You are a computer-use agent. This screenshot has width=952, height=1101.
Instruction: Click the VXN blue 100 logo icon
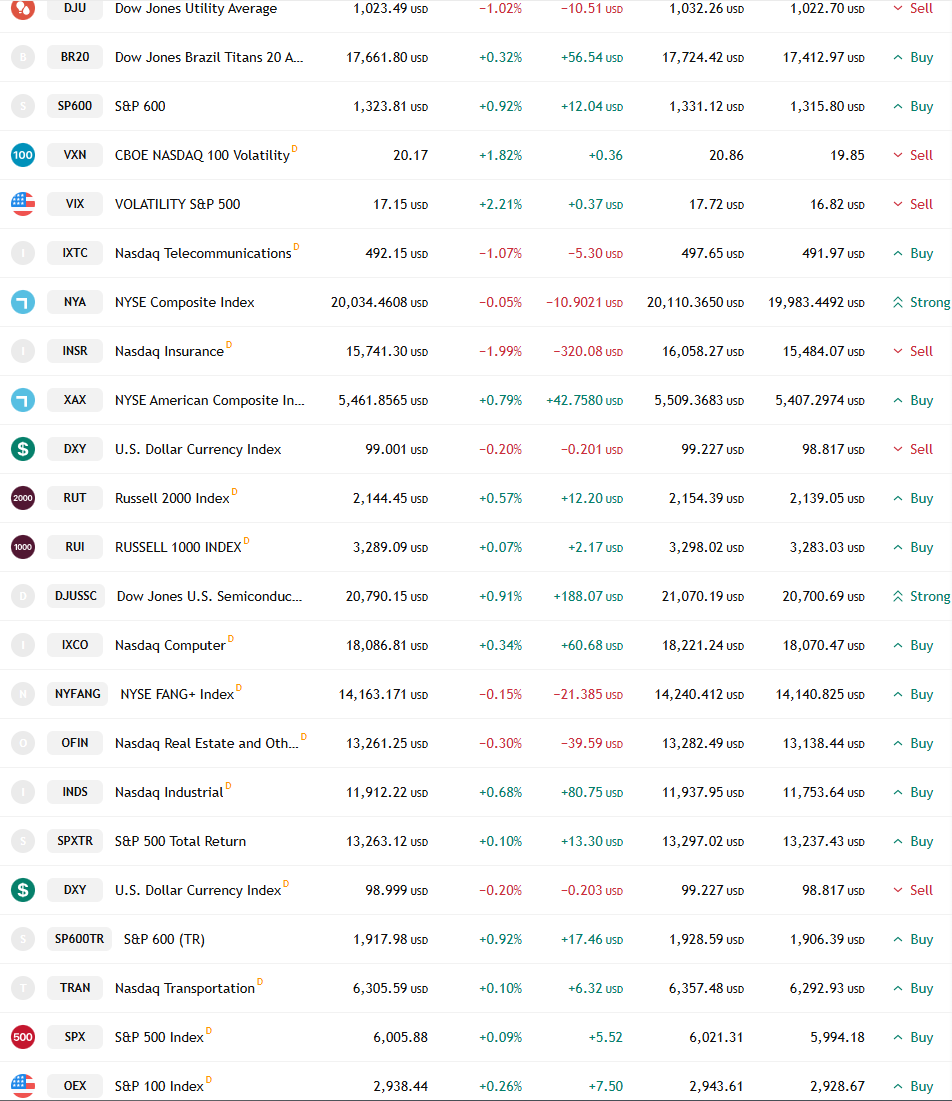pos(23,155)
